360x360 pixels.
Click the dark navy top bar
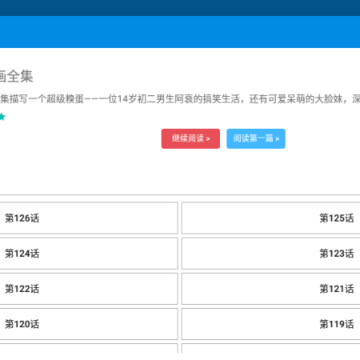coord(180,8)
